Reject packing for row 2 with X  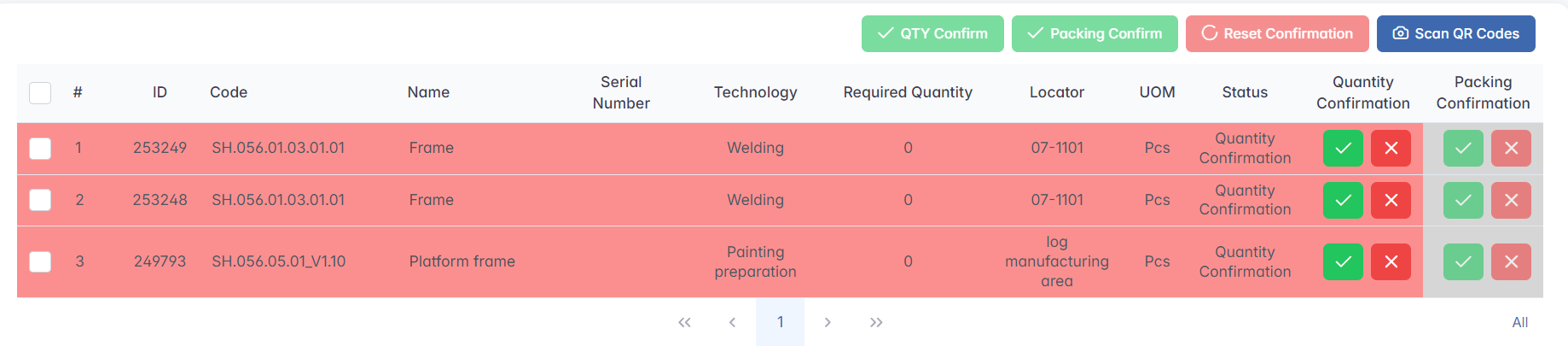coord(1511,200)
